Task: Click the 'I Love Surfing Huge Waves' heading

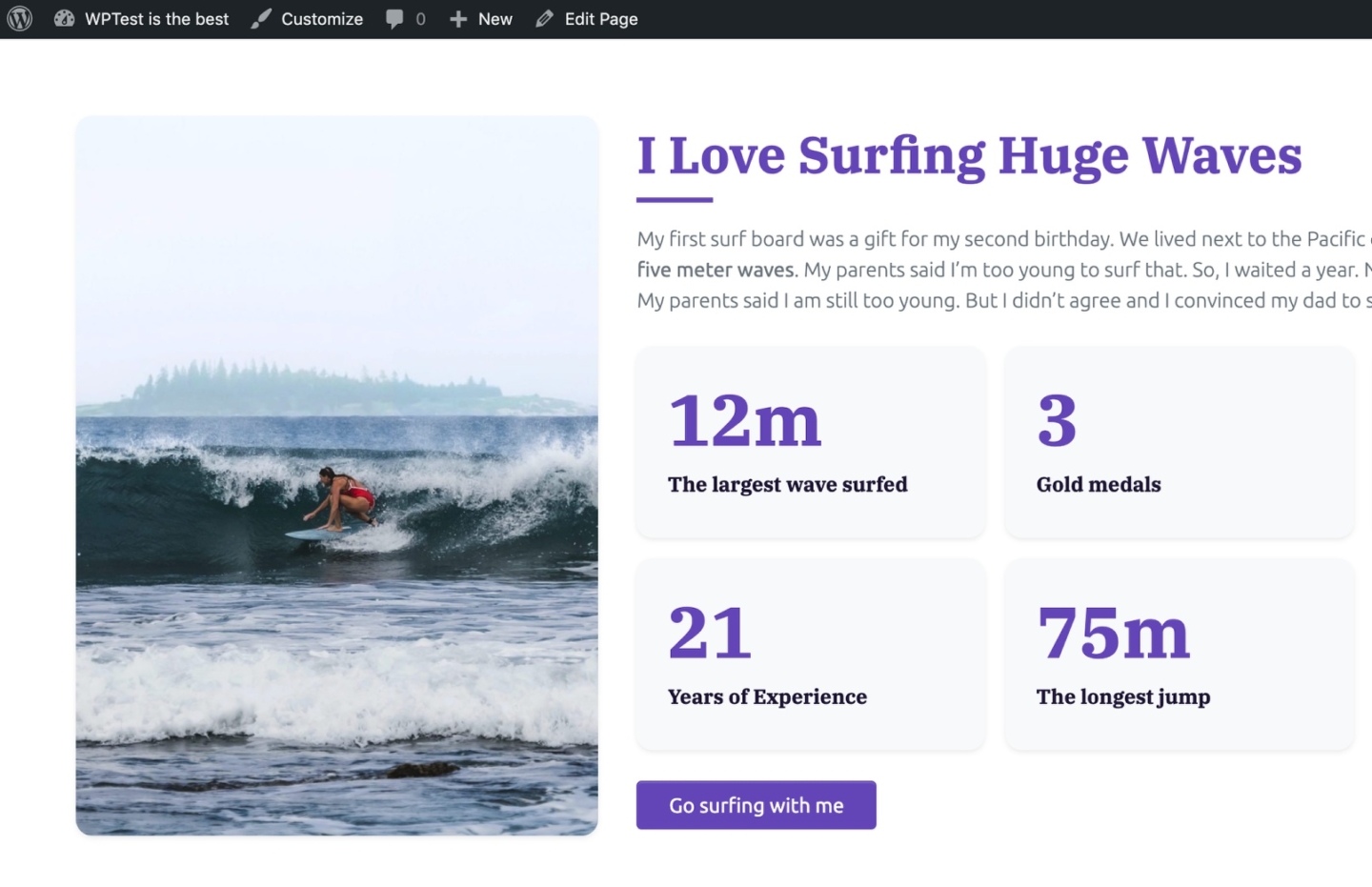Action: pos(969,156)
